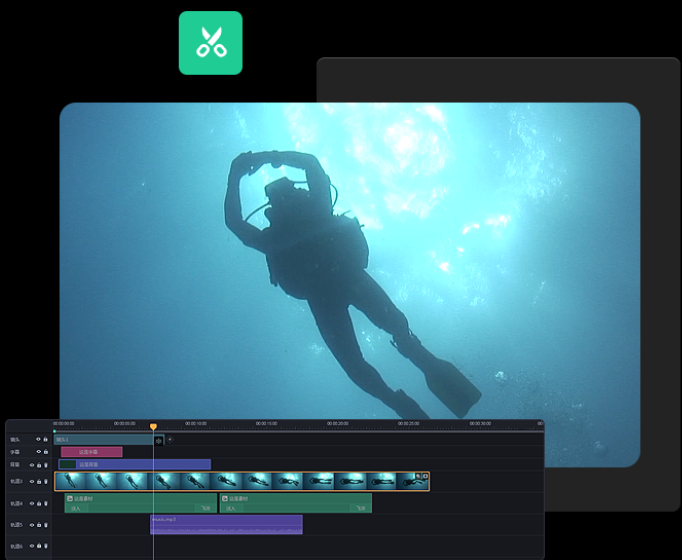Image resolution: width=682 pixels, height=560 pixels.
Task: Toggle visibility of the empty 轨道6
Action: 32,546
